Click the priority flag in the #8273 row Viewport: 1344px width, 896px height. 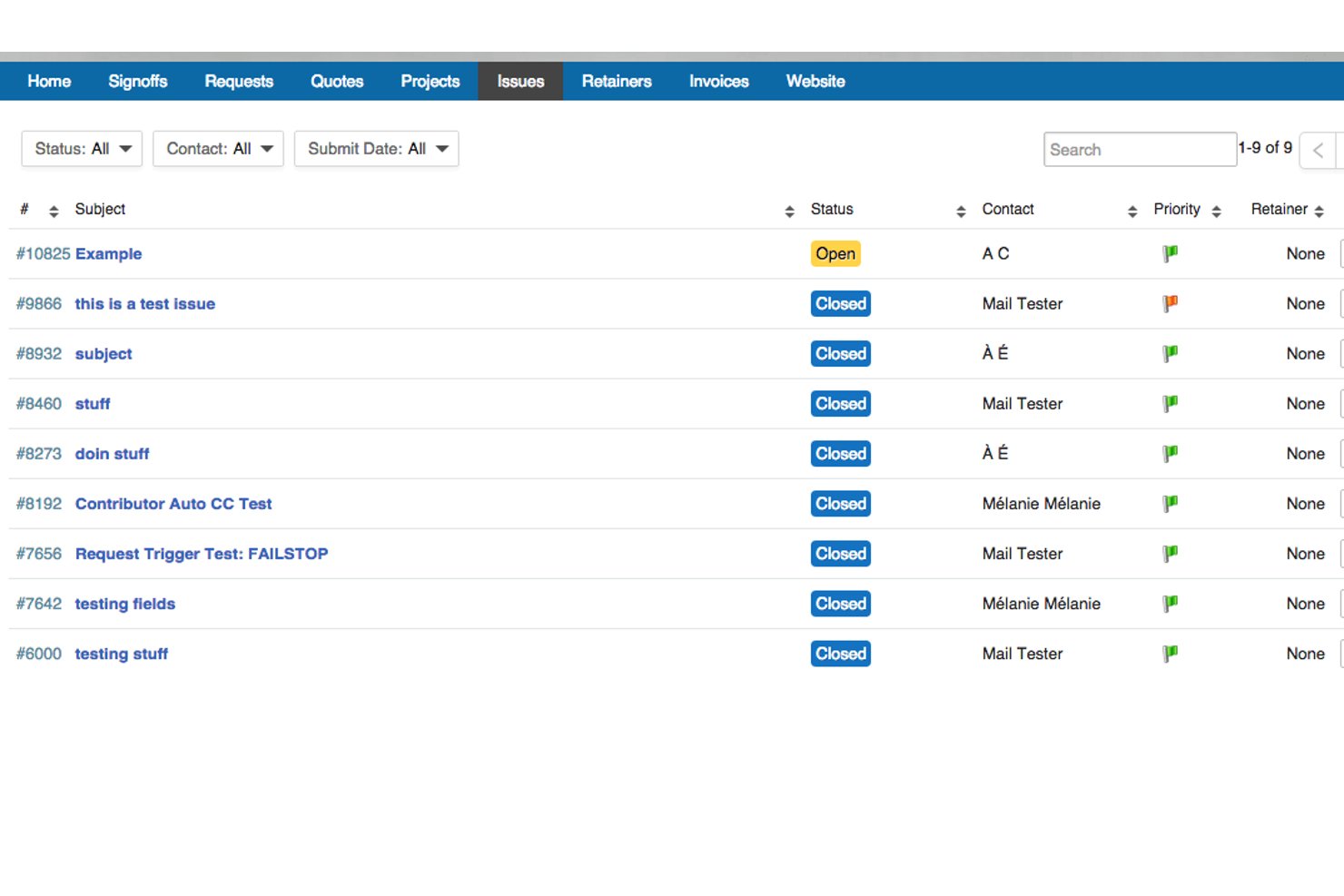tap(1171, 453)
